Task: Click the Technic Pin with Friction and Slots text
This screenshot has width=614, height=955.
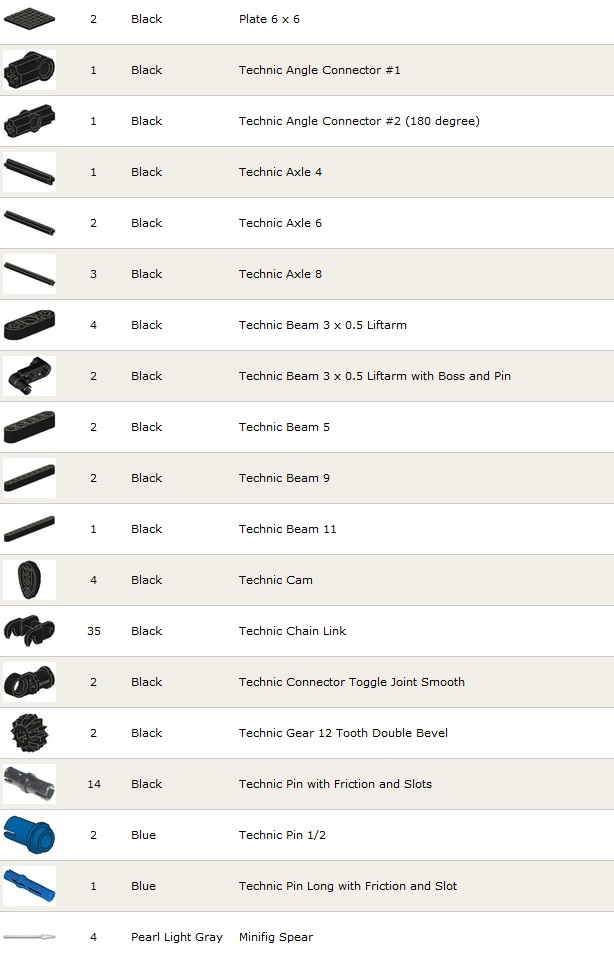Action: [335, 784]
